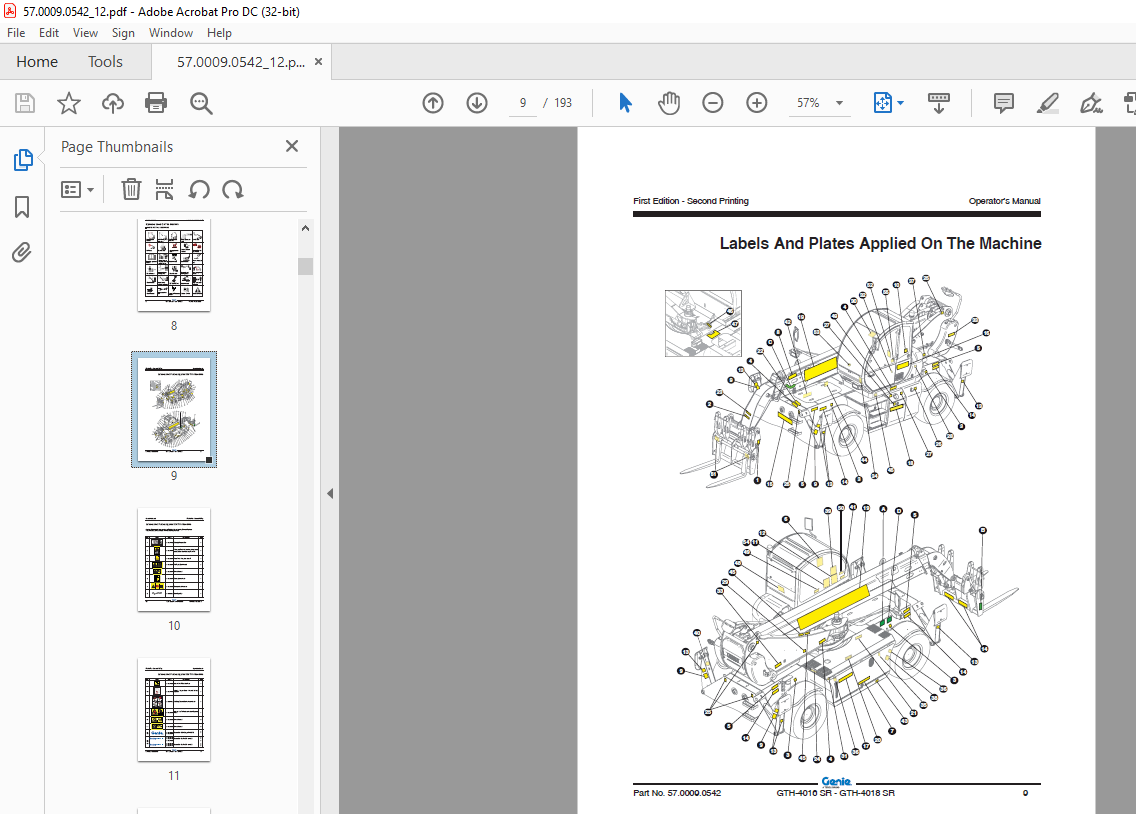Activate the arrow selection tool
This screenshot has height=814, width=1136.
point(625,103)
